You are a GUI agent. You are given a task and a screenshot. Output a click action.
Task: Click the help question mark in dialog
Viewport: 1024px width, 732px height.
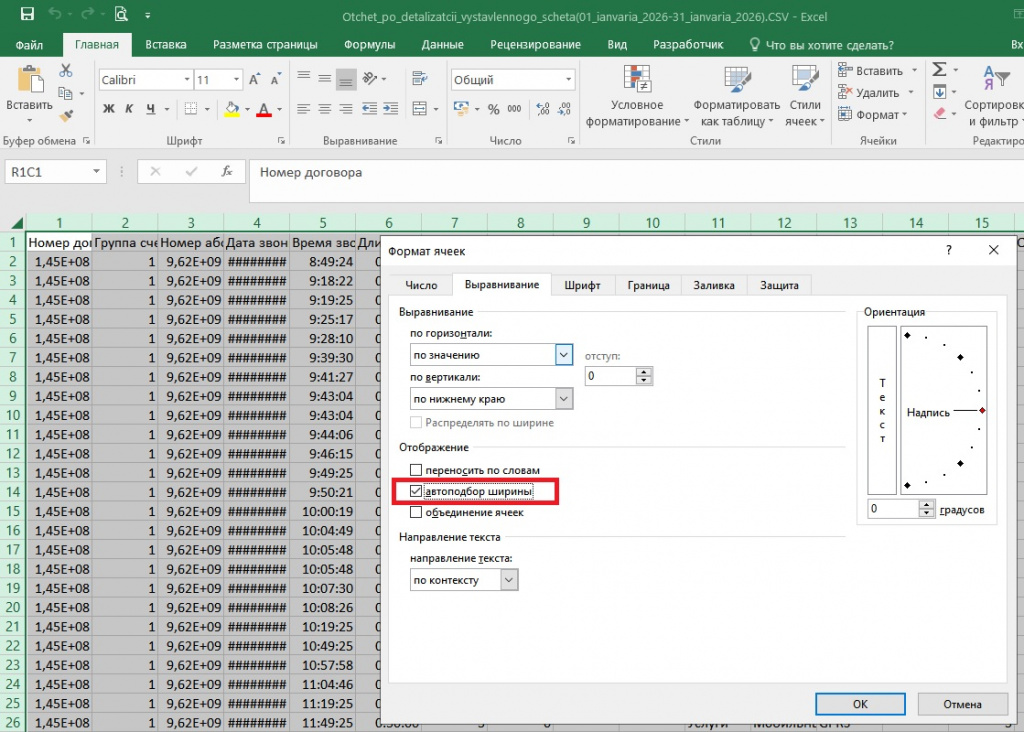[948, 250]
